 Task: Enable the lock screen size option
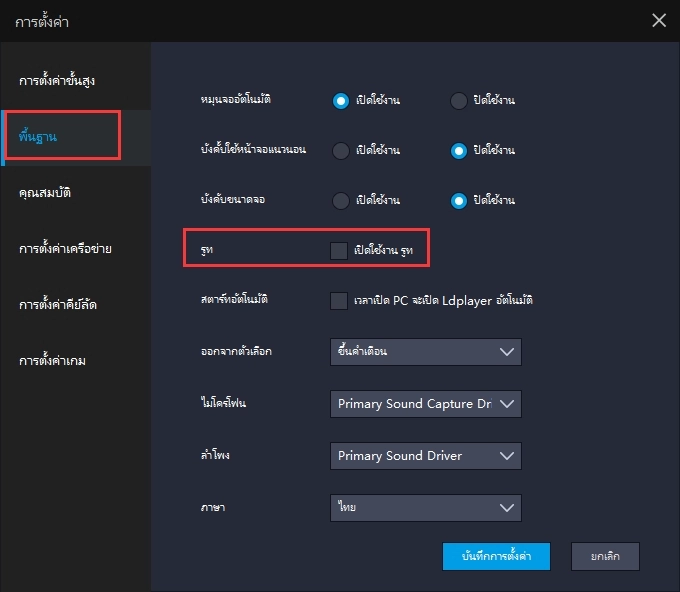point(341,200)
